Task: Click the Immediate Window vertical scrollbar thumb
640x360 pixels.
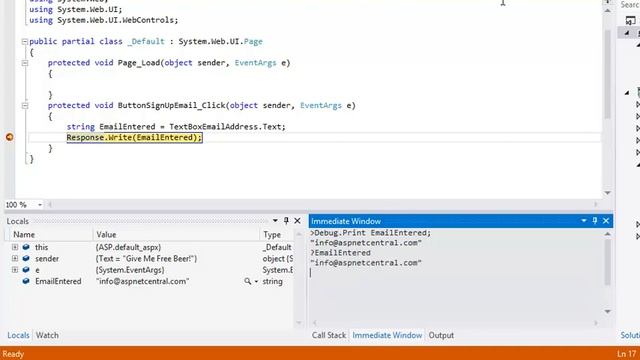Action: pos(608,262)
